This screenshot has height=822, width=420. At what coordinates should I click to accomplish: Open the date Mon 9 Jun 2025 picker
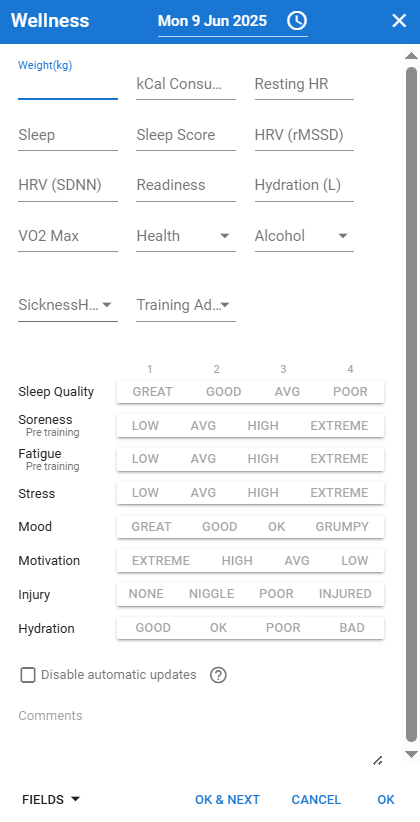click(212, 21)
